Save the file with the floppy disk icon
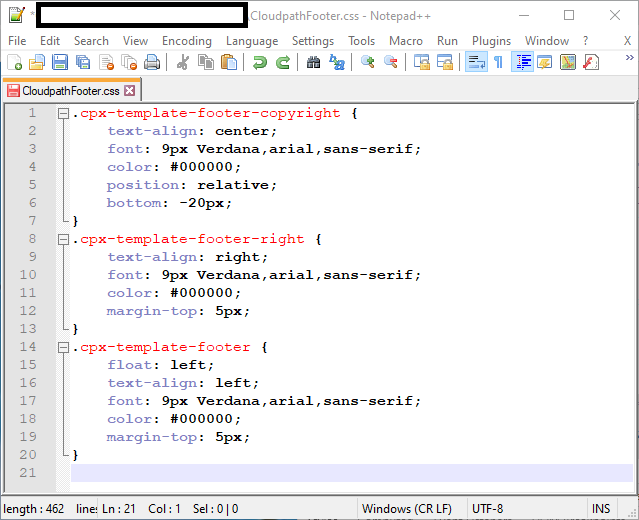The image size is (639, 520). (60, 62)
